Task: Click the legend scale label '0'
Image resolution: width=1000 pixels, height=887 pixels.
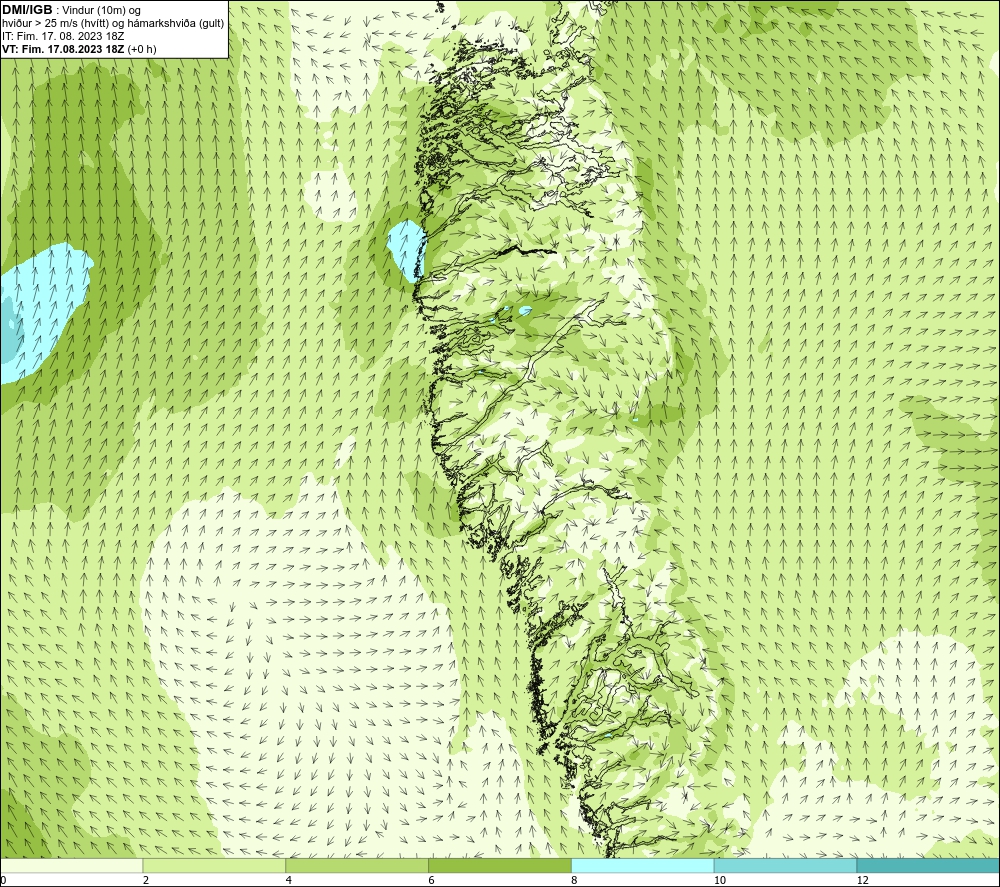Action: point(3,880)
